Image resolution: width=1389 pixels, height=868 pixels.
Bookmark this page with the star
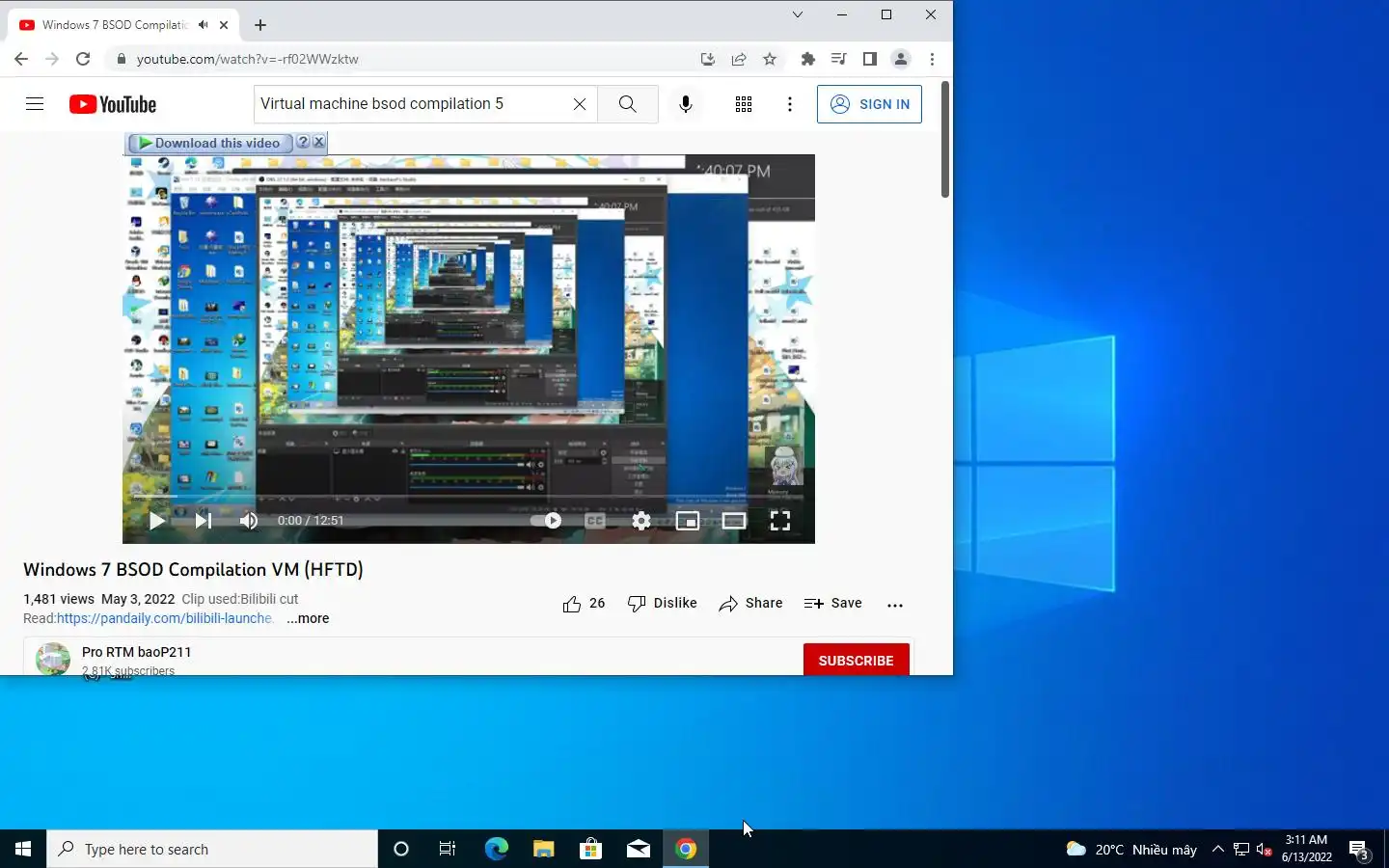770,59
